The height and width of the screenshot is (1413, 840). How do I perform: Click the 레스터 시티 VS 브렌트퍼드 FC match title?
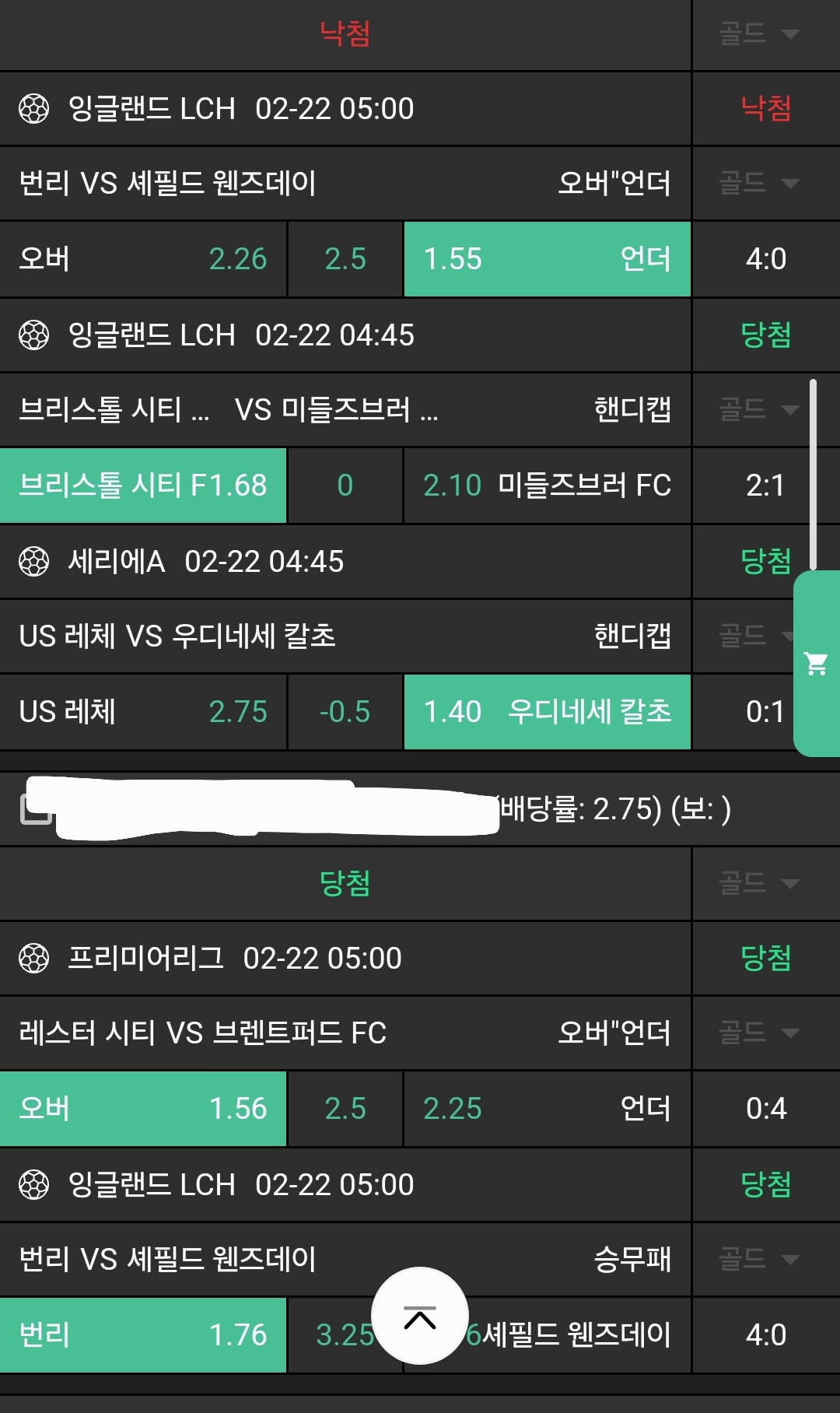click(x=202, y=1033)
